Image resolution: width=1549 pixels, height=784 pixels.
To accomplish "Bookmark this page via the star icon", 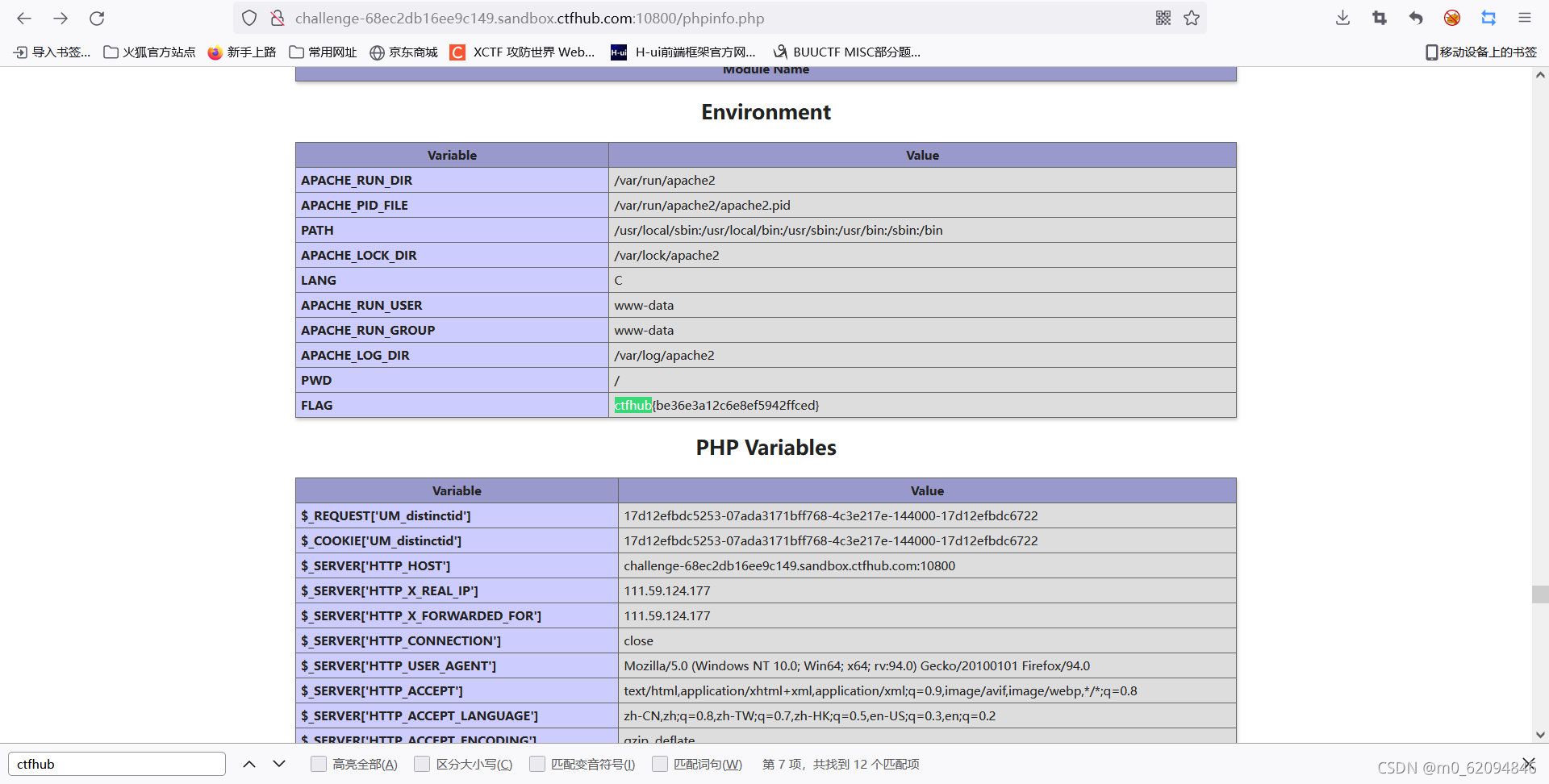I will pos(1192,18).
